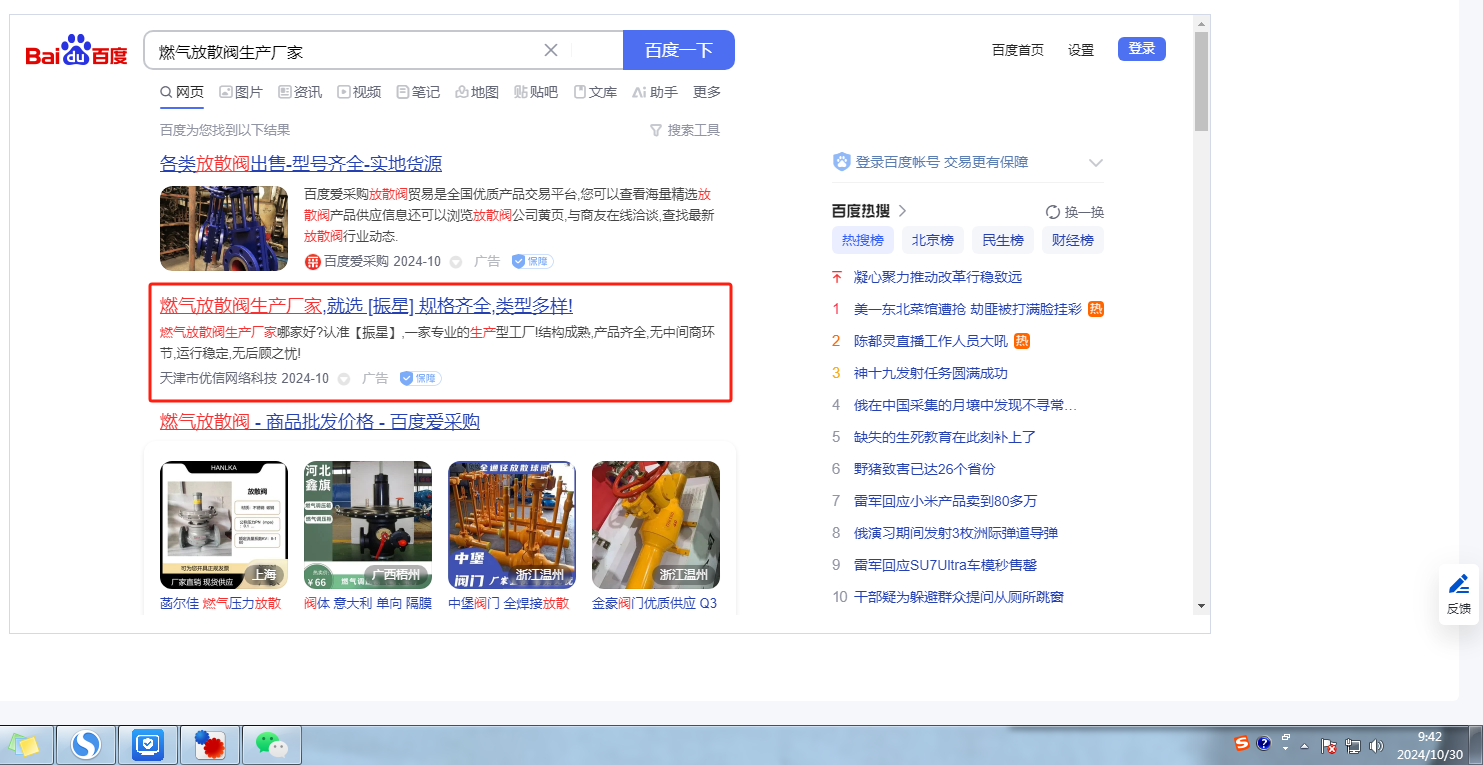The image size is (1483, 765).
Task: Select the 热搜榜 hot list tab
Action: [x=863, y=240]
